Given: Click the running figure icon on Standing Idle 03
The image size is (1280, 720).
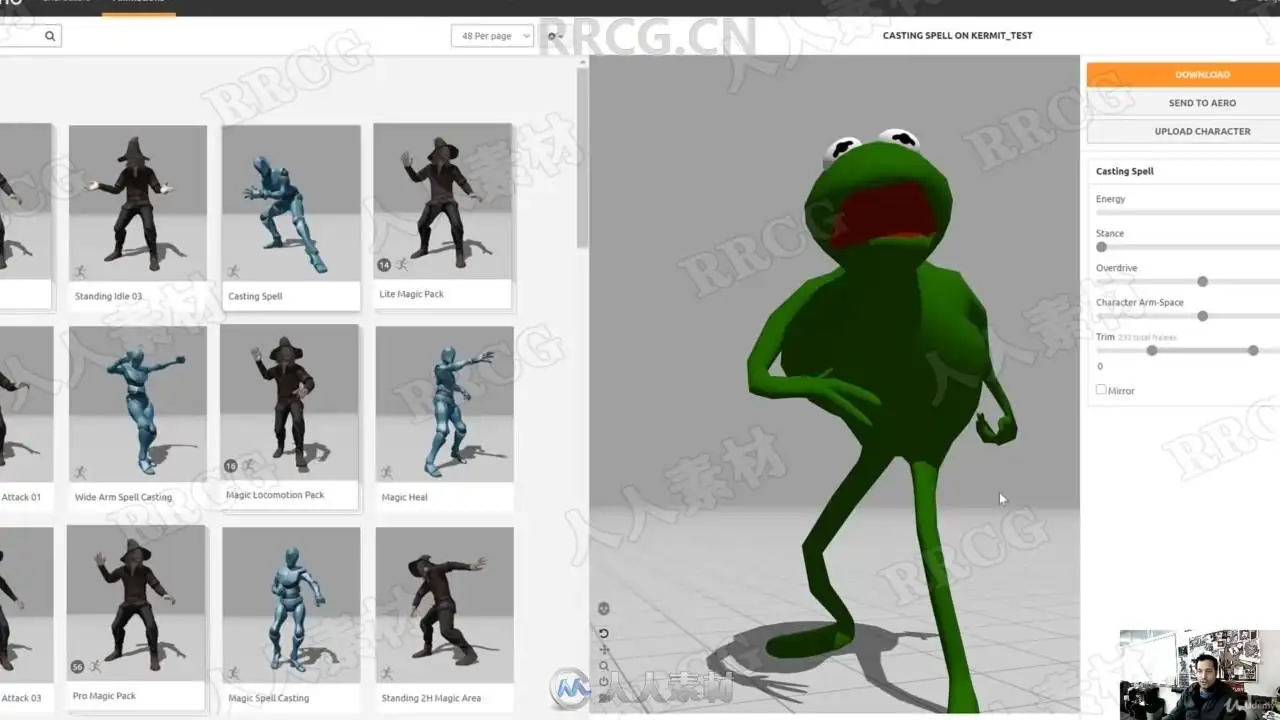Looking at the screenshot, I should click(80, 271).
